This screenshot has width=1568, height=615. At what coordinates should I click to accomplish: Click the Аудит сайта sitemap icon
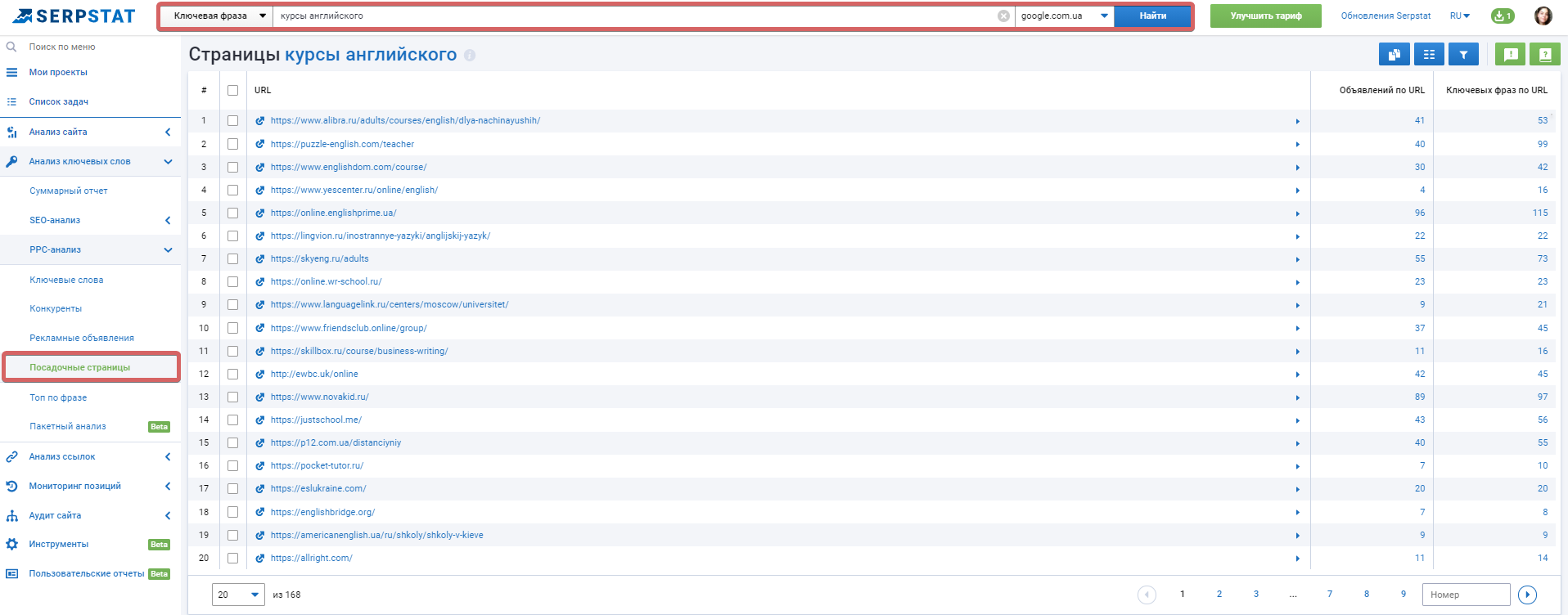pyautogui.click(x=11, y=515)
